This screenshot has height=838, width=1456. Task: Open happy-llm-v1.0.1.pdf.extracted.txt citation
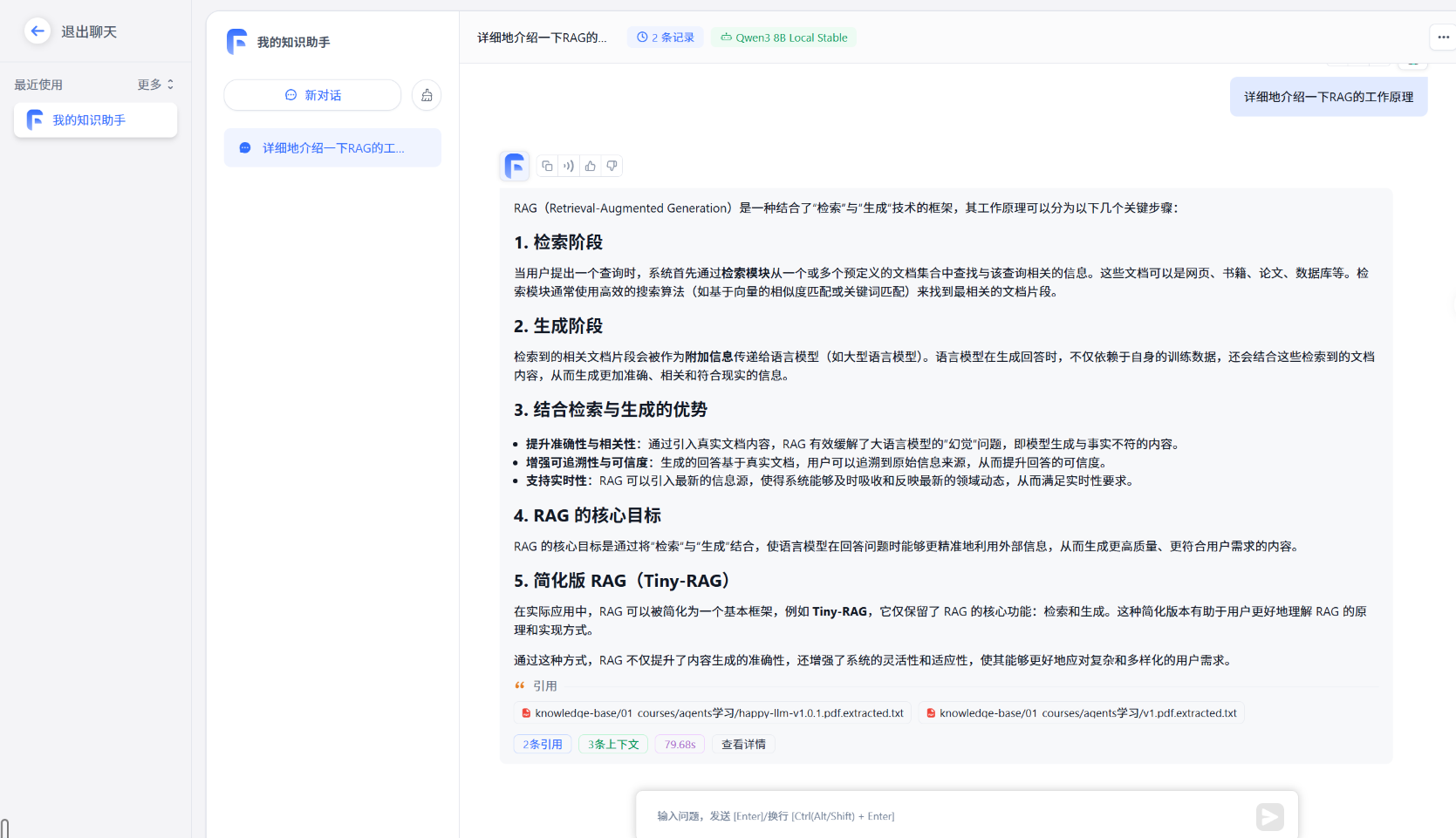[713, 713]
